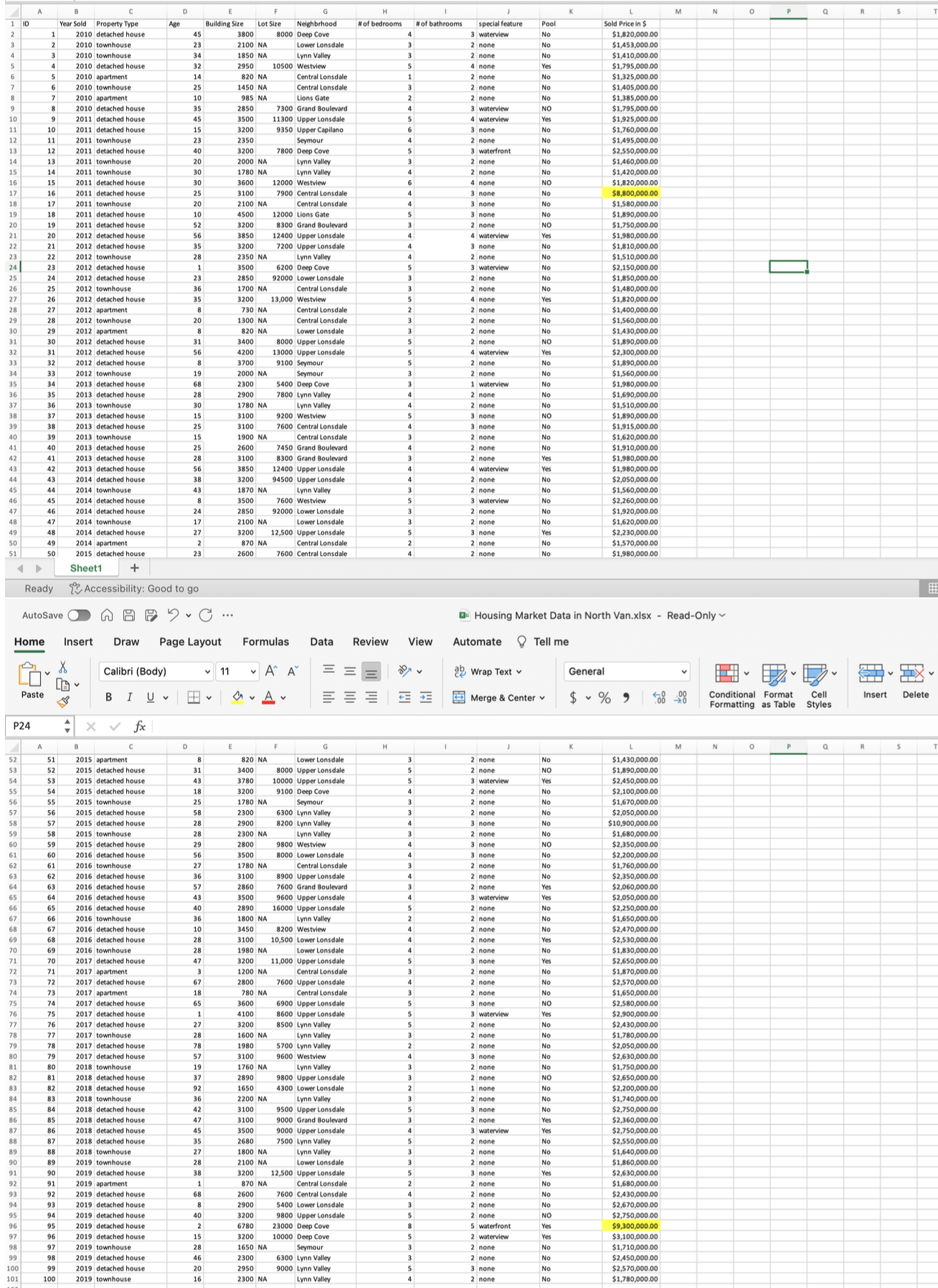The height and width of the screenshot is (1288, 938).
Task: Click Align Left icon
Action: tap(328, 697)
